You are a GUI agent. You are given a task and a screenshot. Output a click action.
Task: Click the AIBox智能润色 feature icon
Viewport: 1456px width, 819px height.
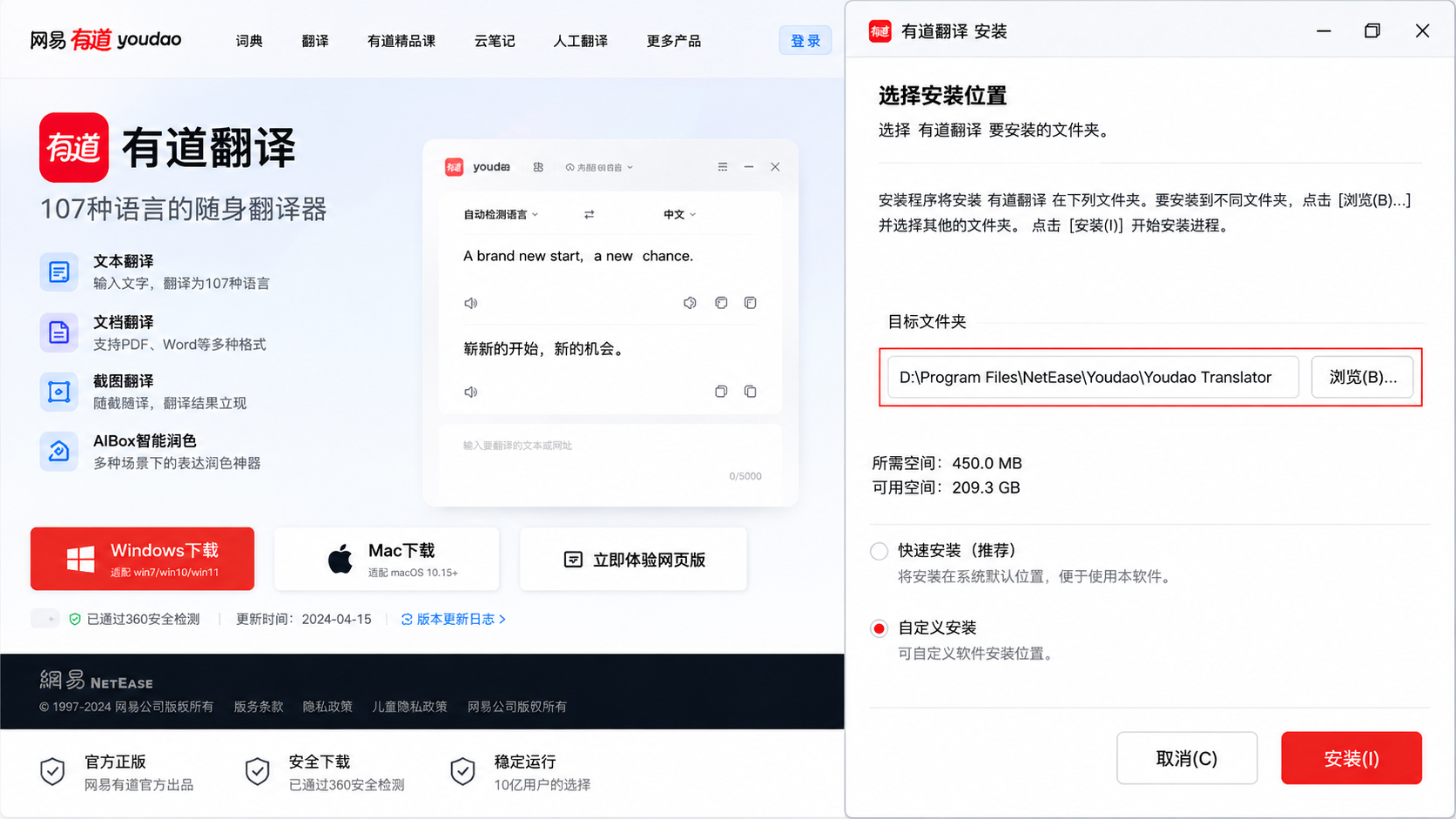[x=58, y=451]
